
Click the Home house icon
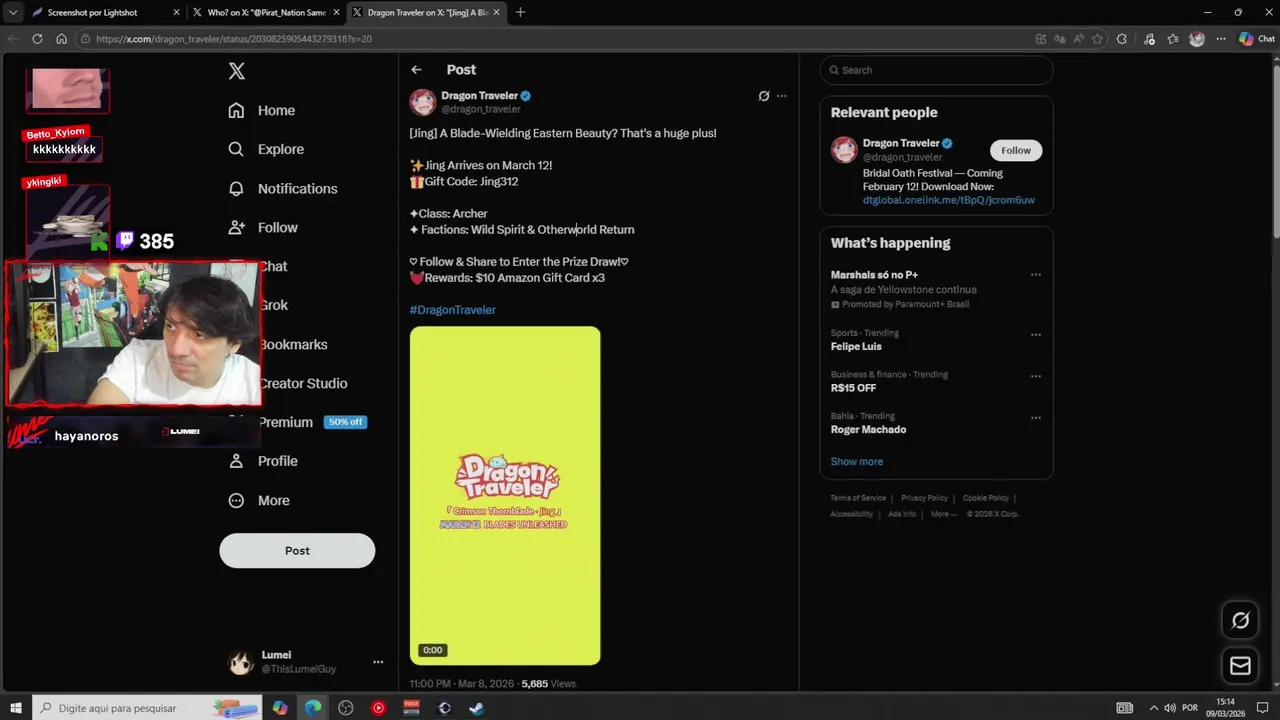click(236, 110)
